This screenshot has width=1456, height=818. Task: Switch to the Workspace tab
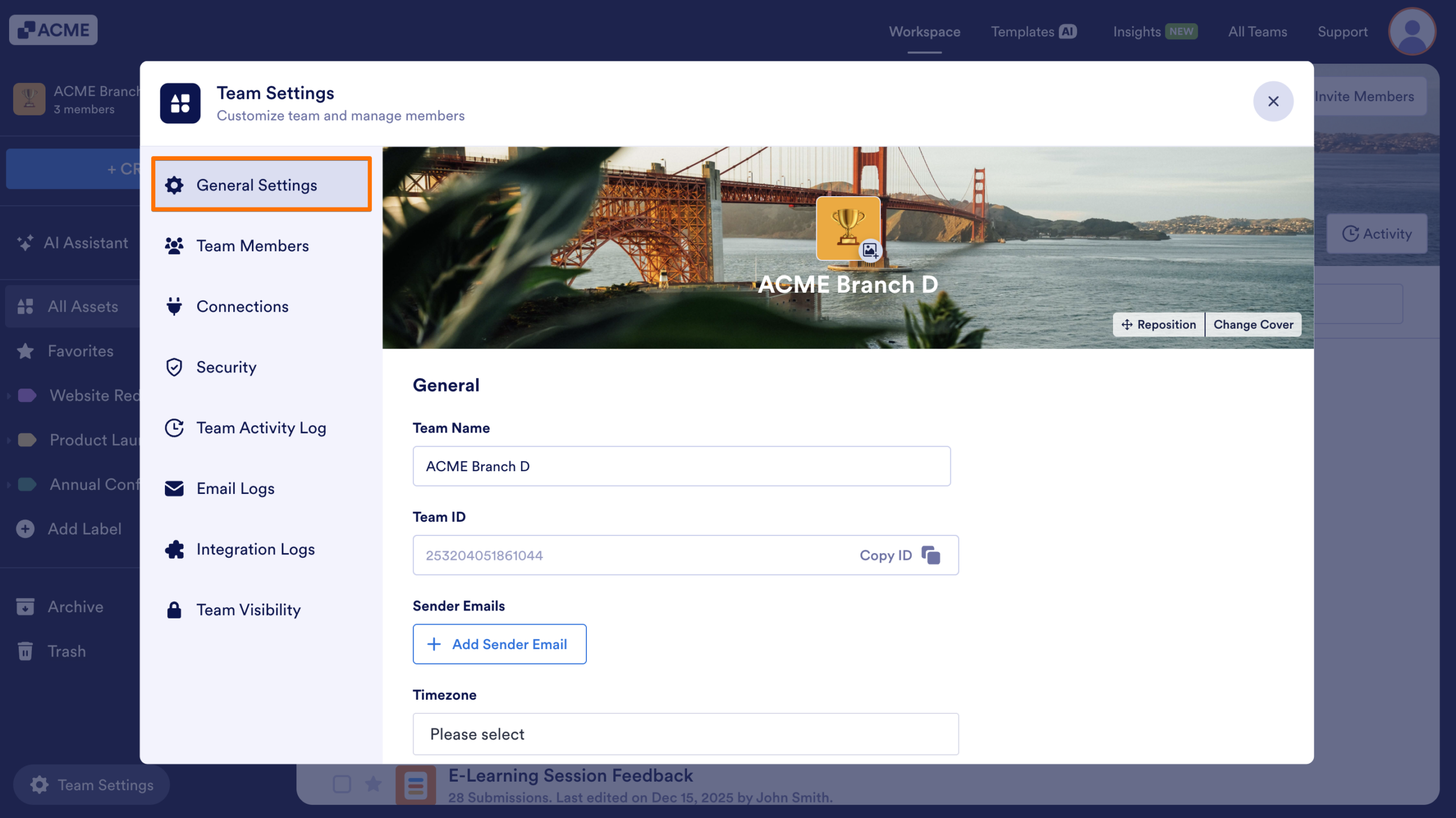[x=924, y=32]
